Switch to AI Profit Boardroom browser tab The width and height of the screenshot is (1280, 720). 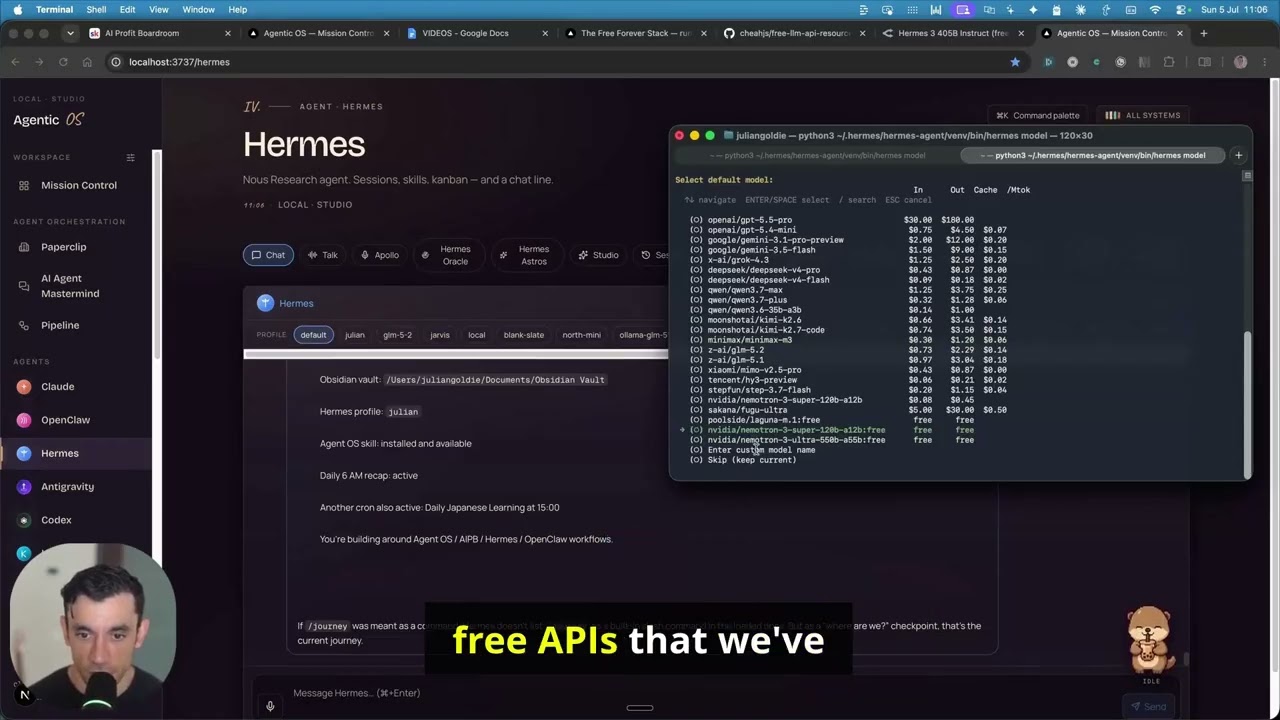coord(160,33)
